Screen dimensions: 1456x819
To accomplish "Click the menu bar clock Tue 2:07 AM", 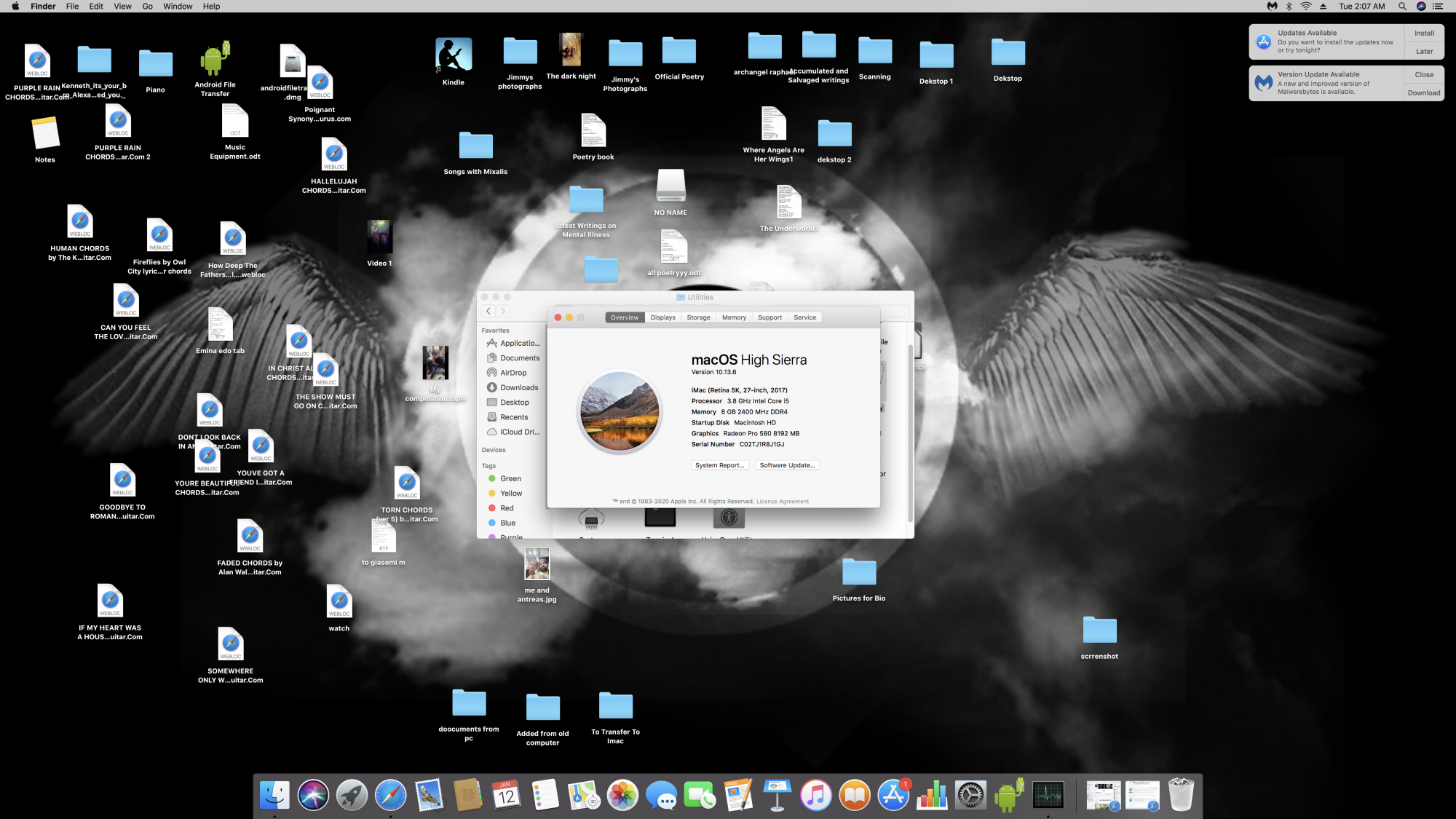I will click(1362, 7).
